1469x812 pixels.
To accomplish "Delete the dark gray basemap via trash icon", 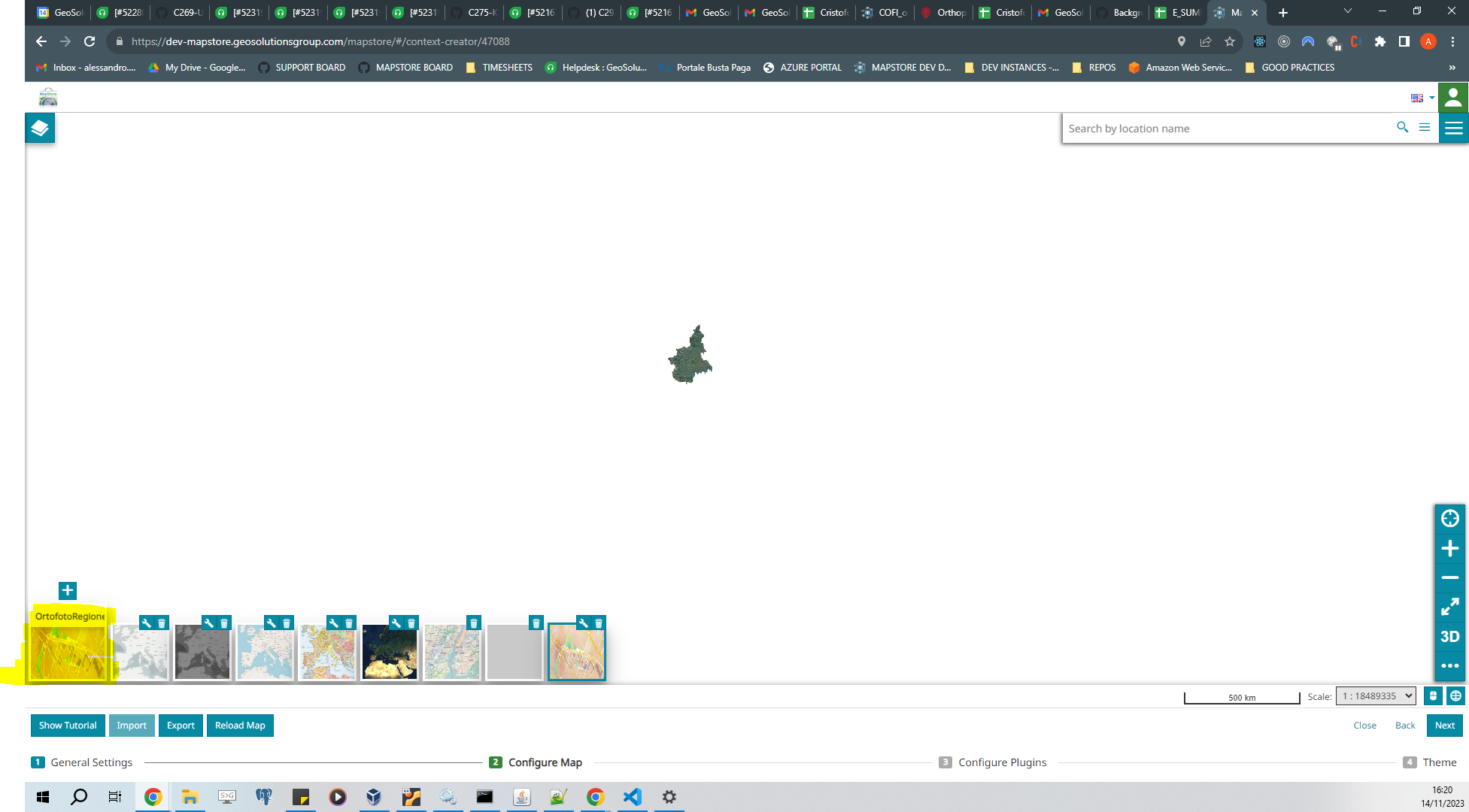I will pyautogui.click(x=223, y=623).
